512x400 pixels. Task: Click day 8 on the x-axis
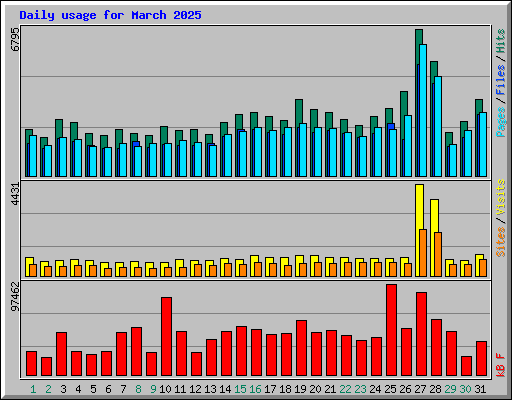[x=138, y=389]
